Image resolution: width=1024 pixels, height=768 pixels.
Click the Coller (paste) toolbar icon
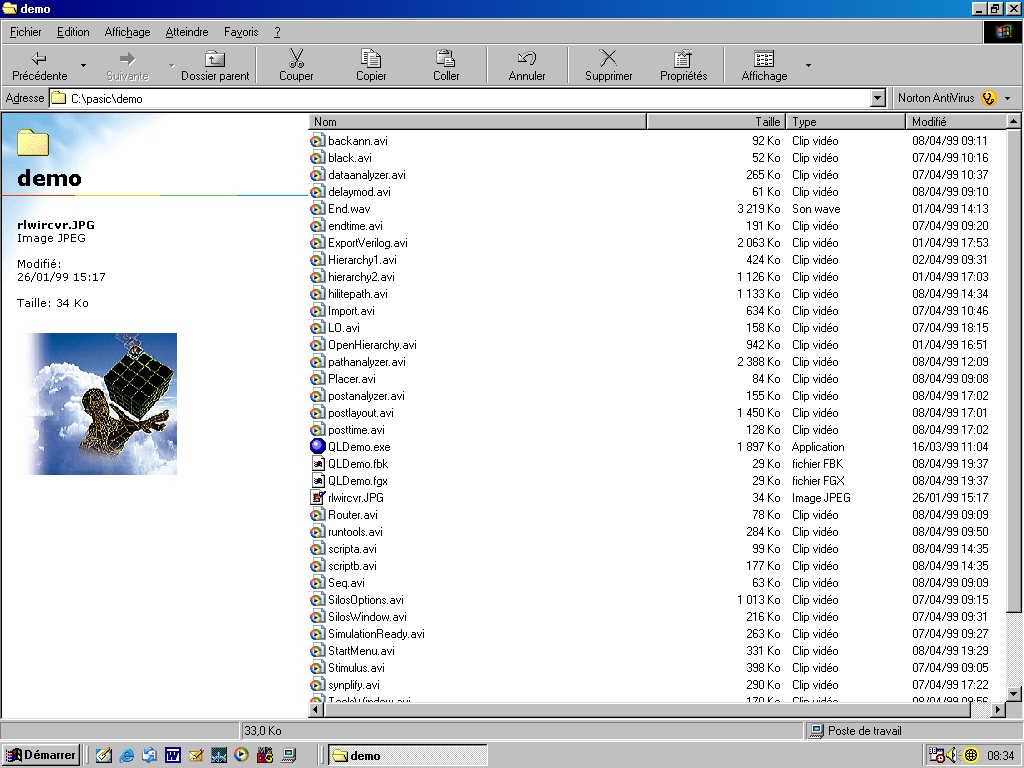point(446,59)
